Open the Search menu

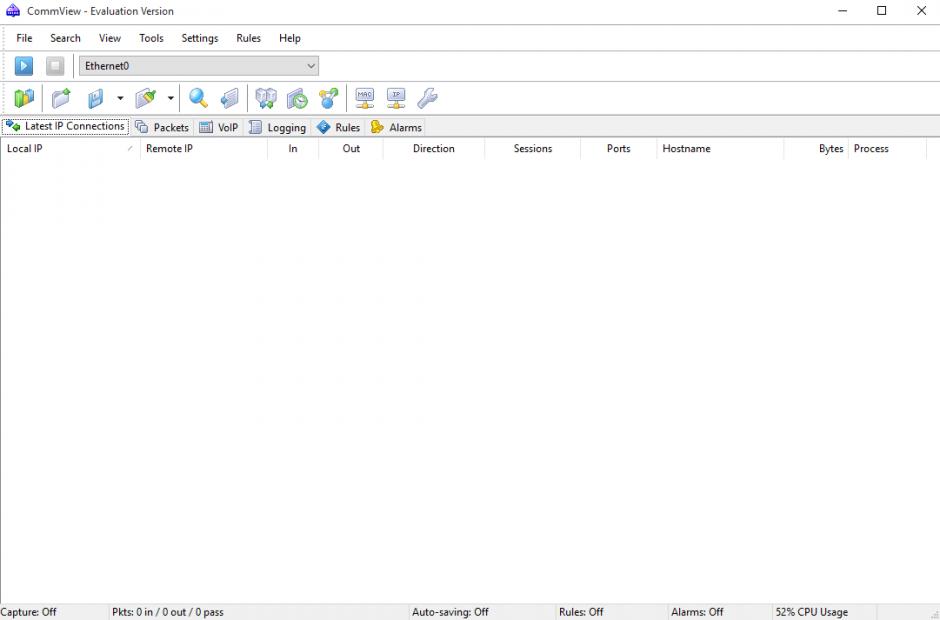click(x=65, y=38)
